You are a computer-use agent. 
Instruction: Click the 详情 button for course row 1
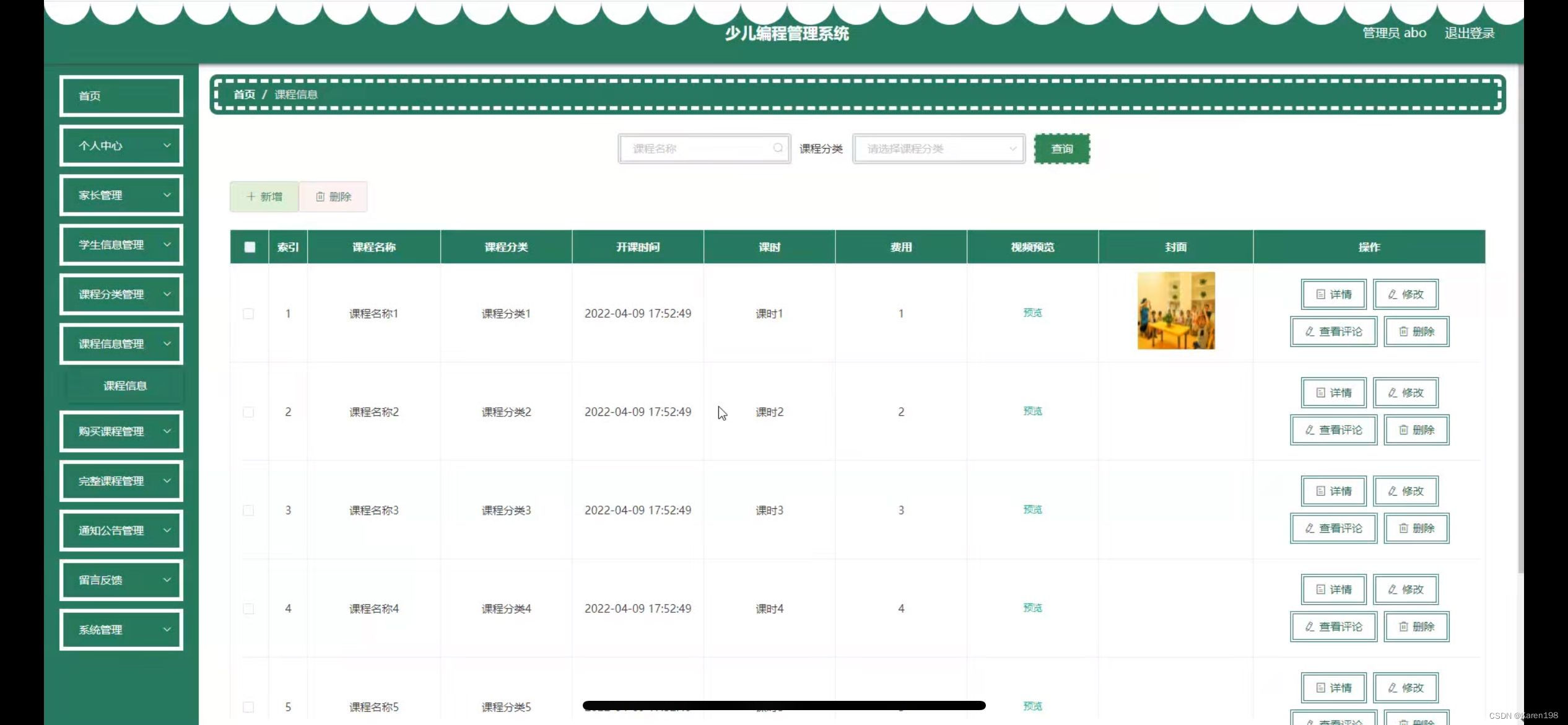pos(1333,294)
